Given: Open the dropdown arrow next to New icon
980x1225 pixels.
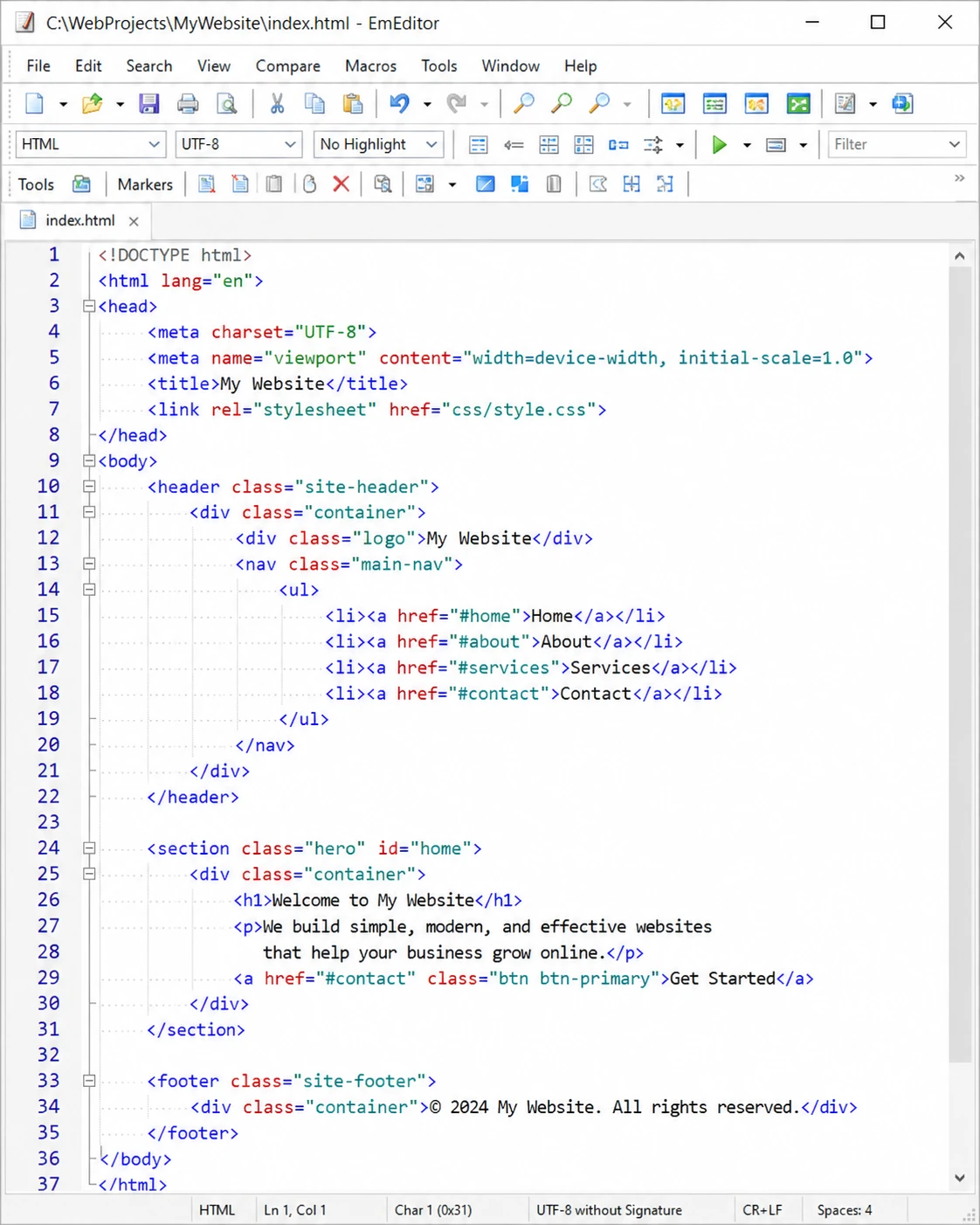Looking at the screenshot, I should tap(63, 104).
